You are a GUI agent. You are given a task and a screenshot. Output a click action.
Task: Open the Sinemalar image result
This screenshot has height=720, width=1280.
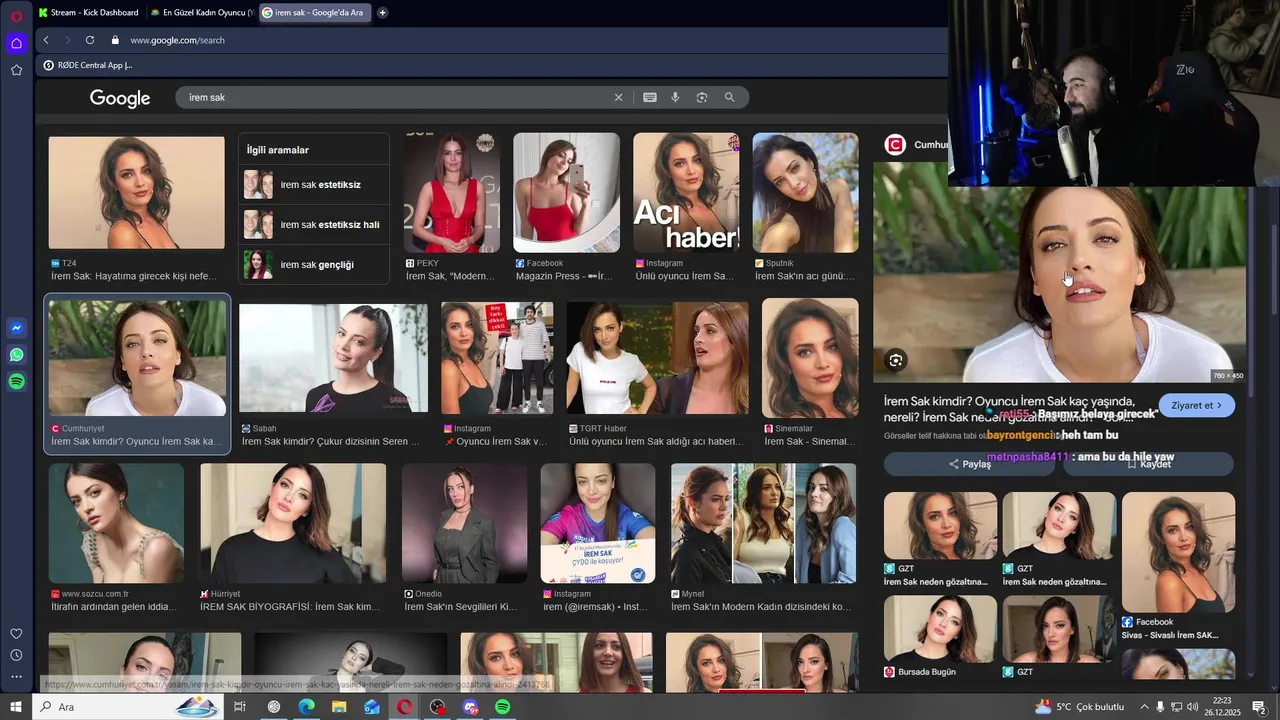tap(810, 358)
